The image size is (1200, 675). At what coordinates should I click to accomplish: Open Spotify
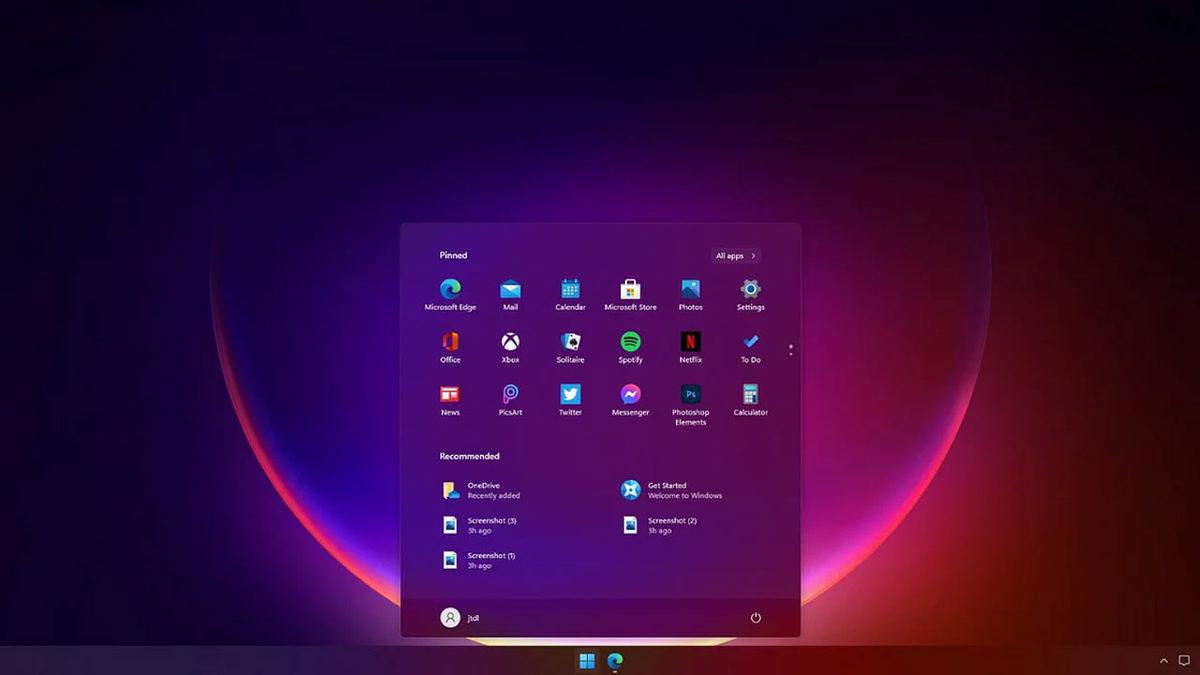click(630, 344)
